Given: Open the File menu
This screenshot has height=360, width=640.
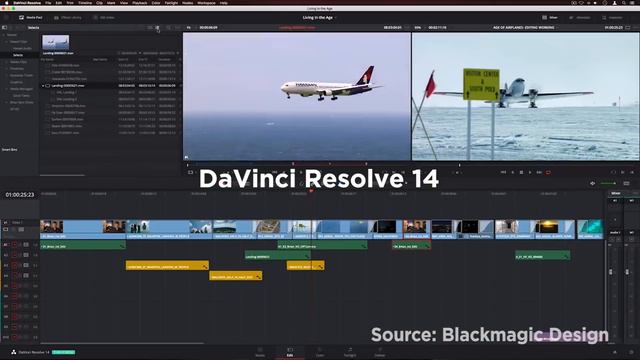Looking at the screenshot, I should [48, 2].
